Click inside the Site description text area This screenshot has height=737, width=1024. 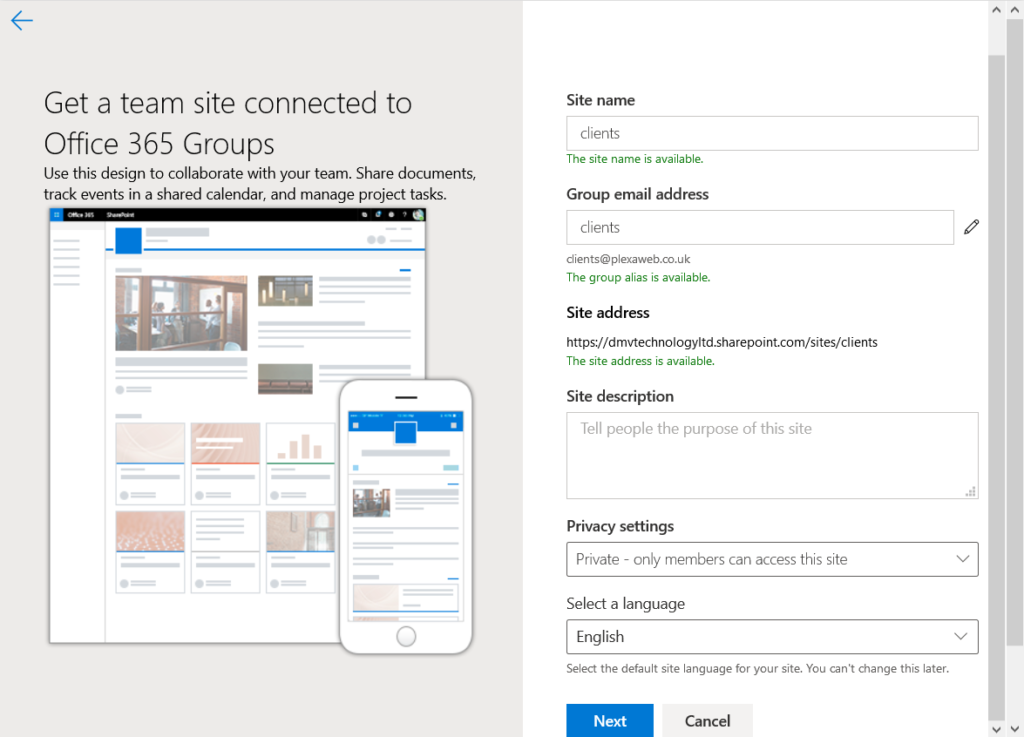771,450
